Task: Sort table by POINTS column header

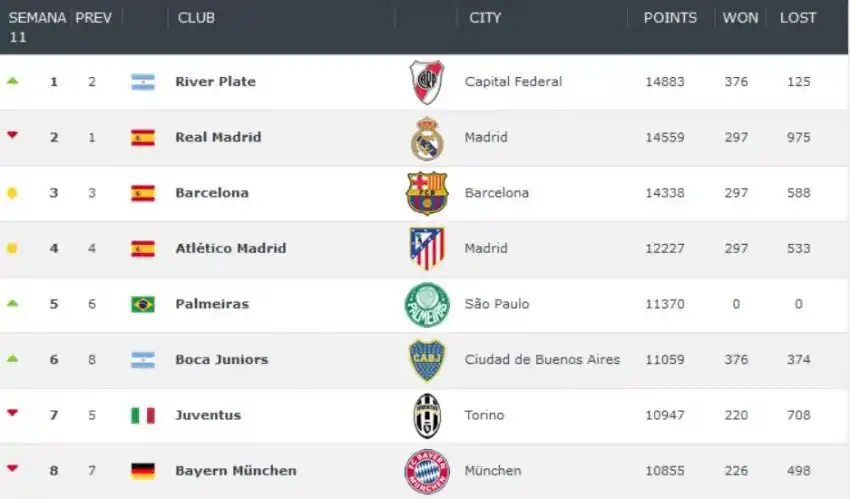Action: (x=670, y=18)
